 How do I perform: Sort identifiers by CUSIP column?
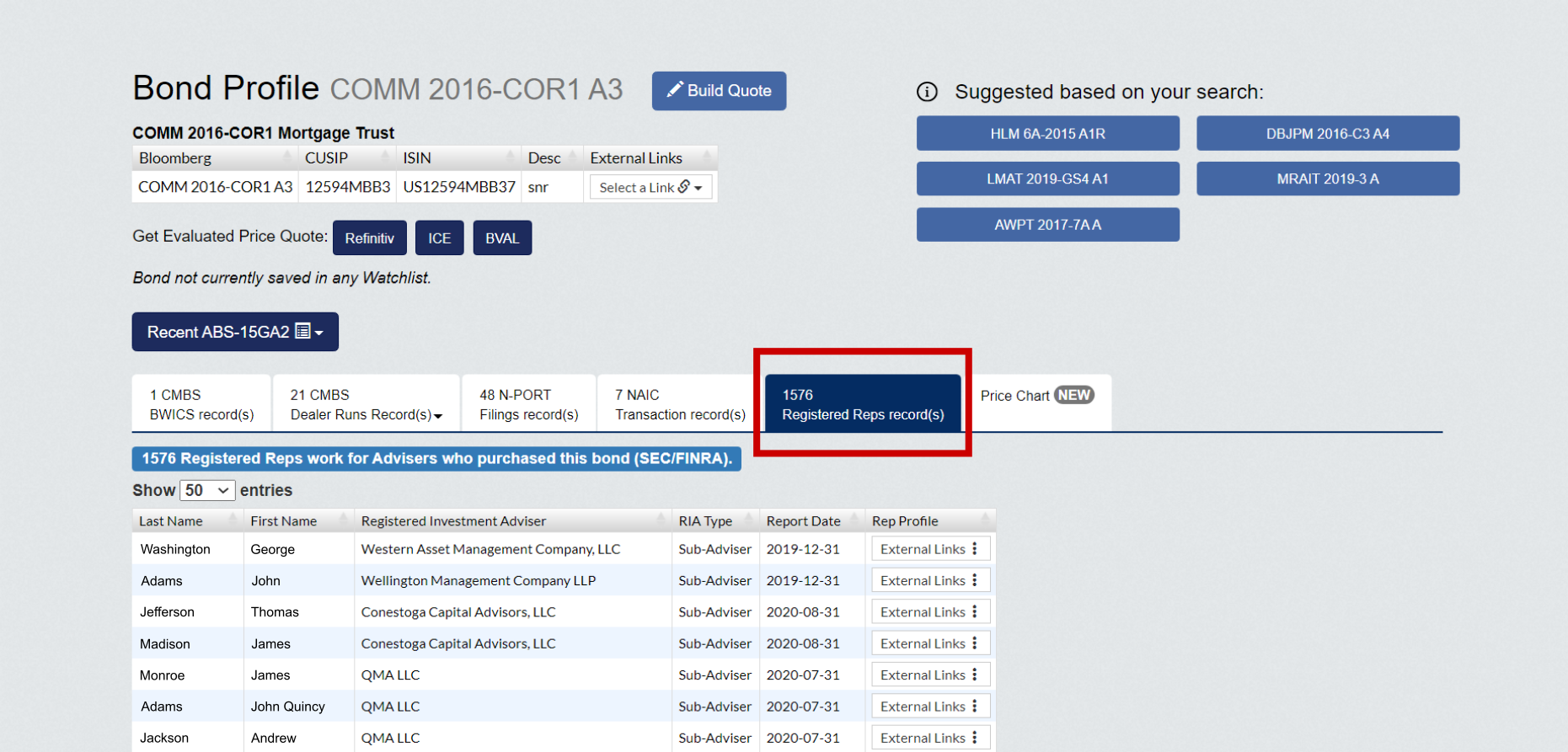tap(347, 158)
